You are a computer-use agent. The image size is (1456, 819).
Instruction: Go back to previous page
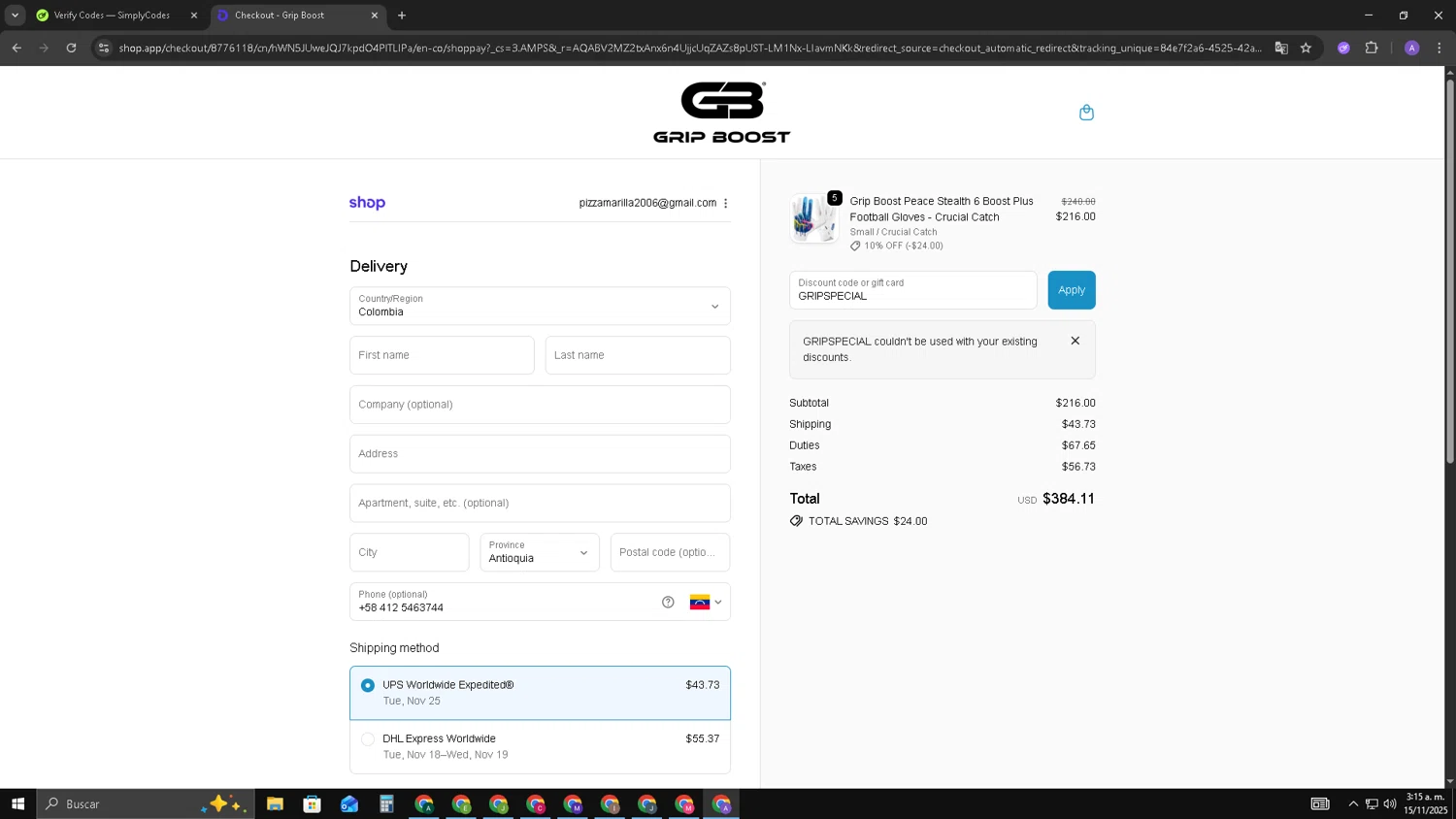point(17,48)
